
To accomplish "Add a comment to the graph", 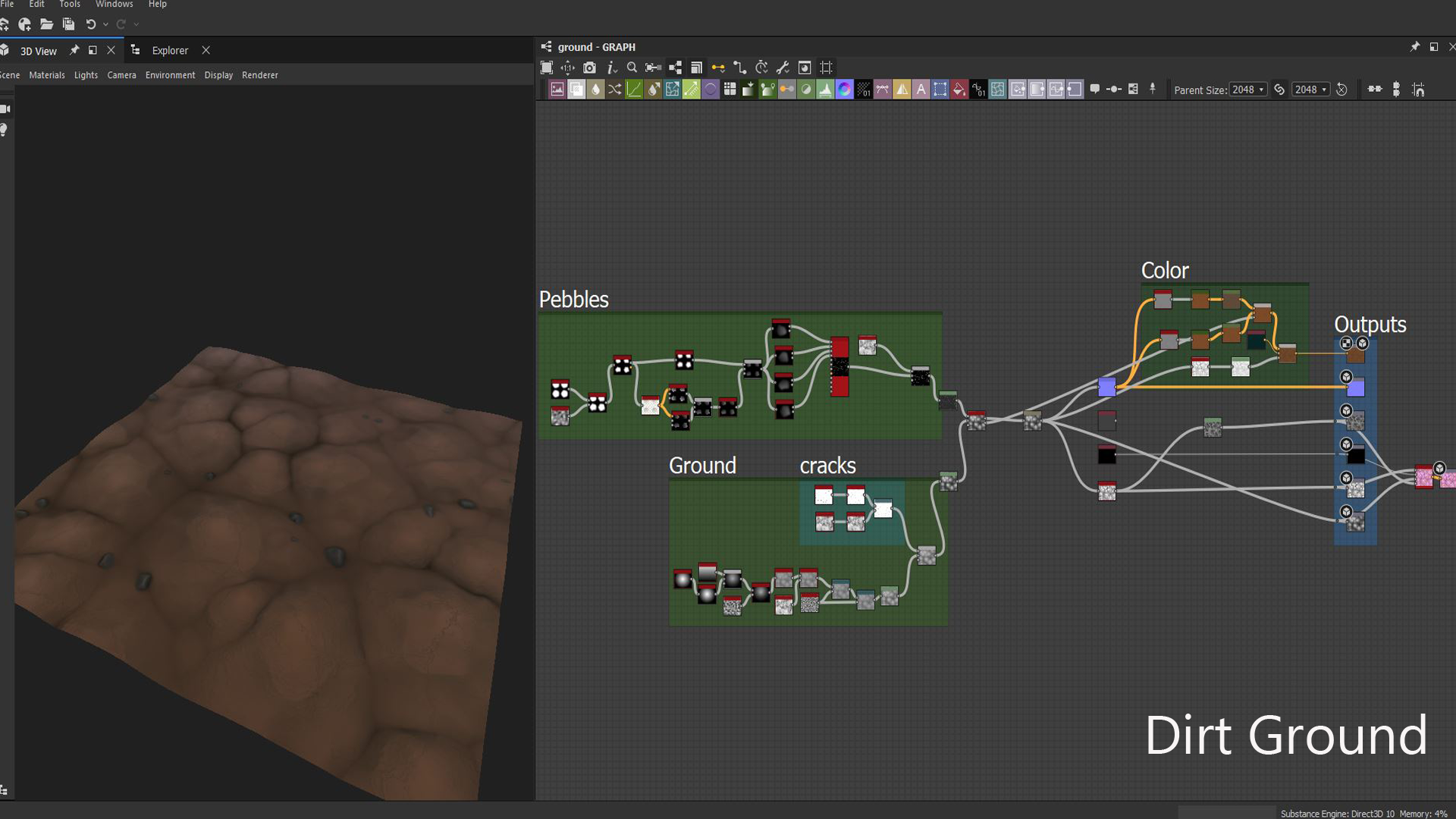I will point(1094,89).
